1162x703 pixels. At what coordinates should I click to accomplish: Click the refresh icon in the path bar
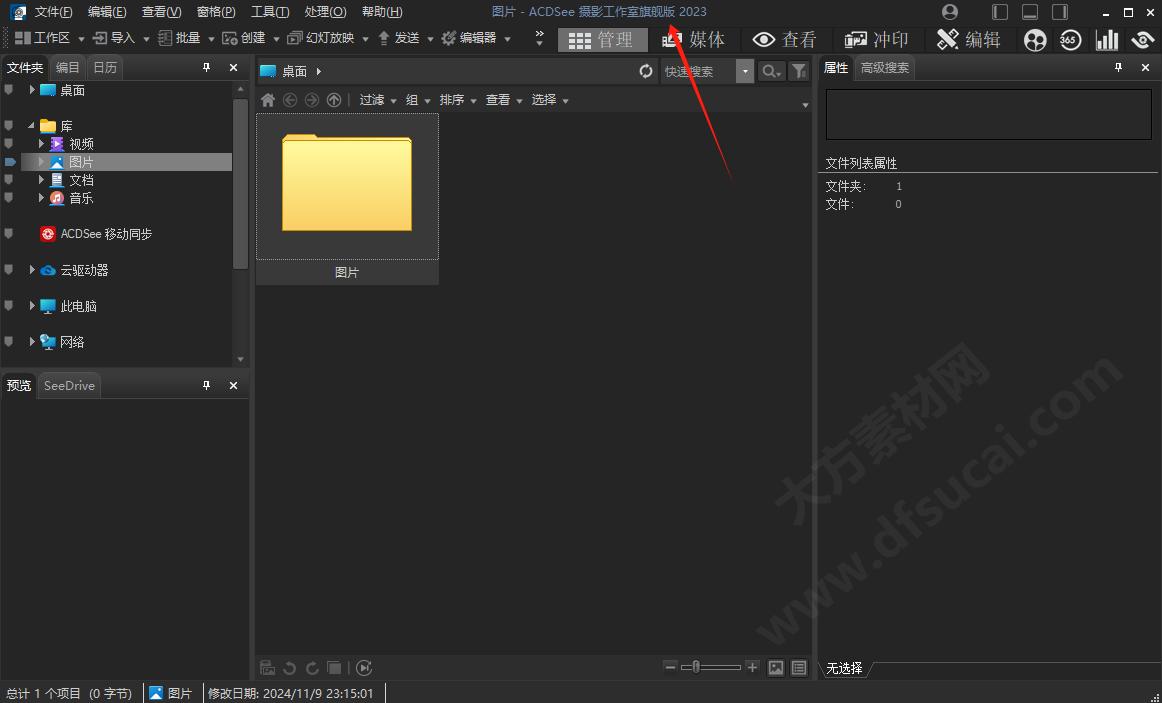[x=645, y=71]
